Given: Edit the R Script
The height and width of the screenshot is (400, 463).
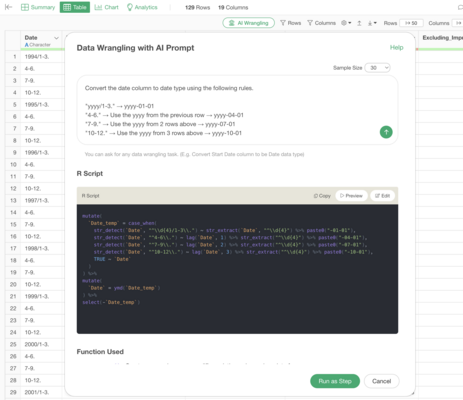Looking at the screenshot, I should pyautogui.click(x=382, y=196).
